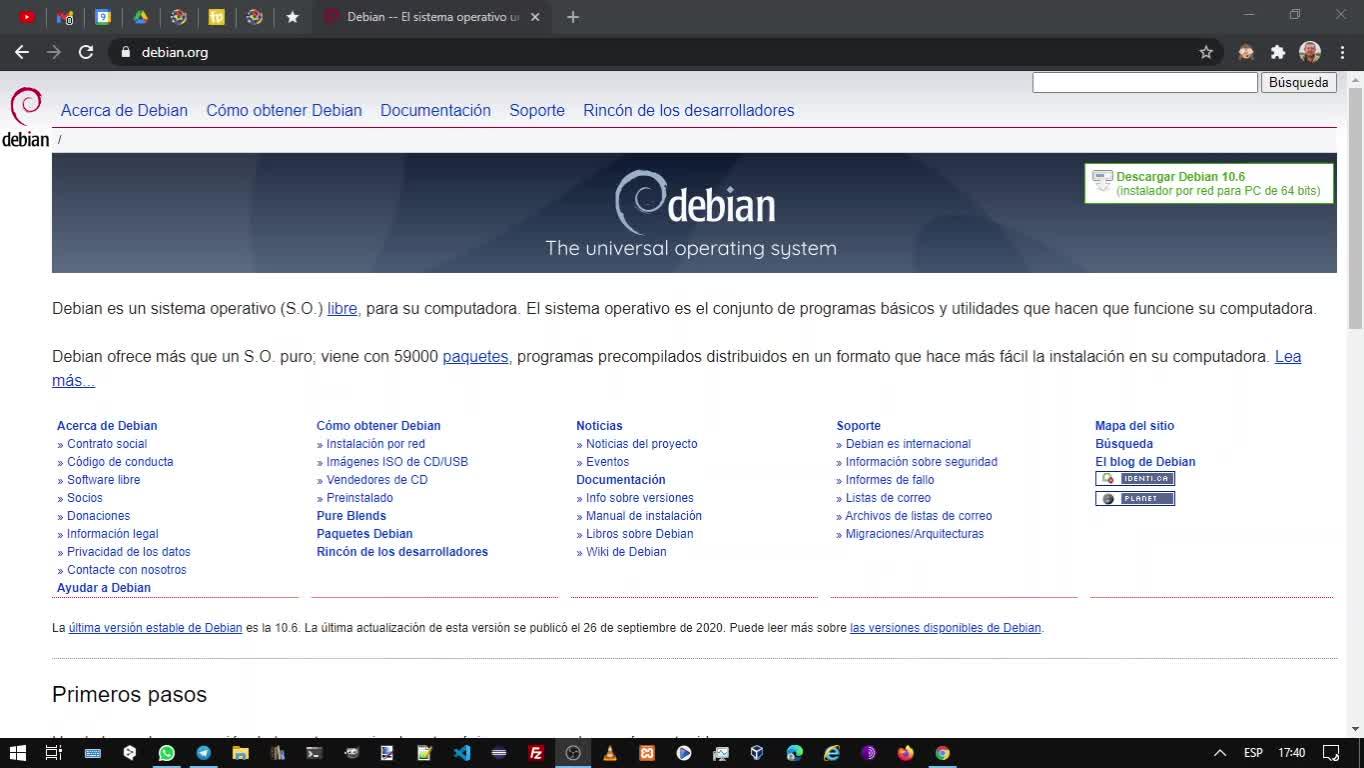Open the Pure Blends link
Viewport: 1364px width, 768px height.
tap(351, 516)
